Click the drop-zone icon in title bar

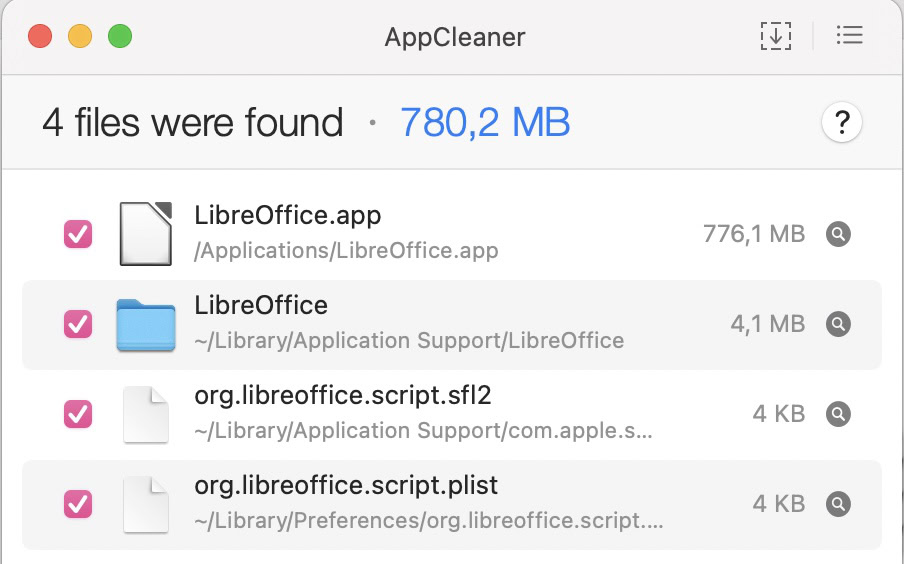[x=776, y=37]
